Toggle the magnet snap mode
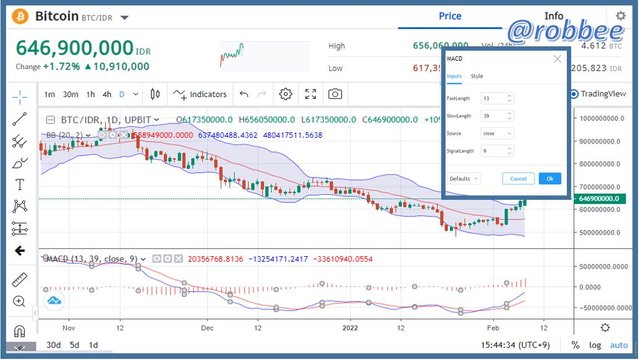 point(19,331)
